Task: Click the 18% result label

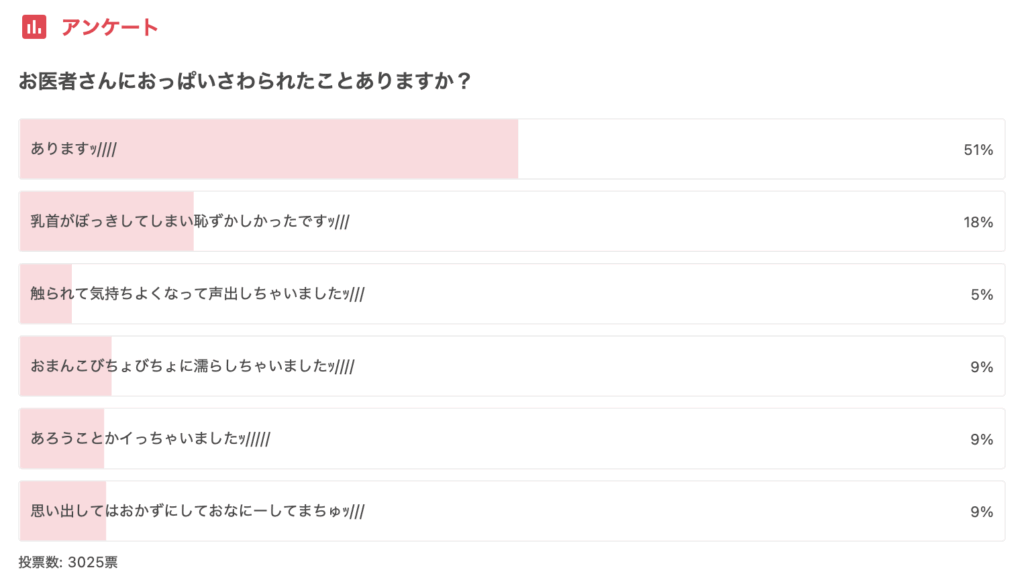Action: click(x=978, y=222)
